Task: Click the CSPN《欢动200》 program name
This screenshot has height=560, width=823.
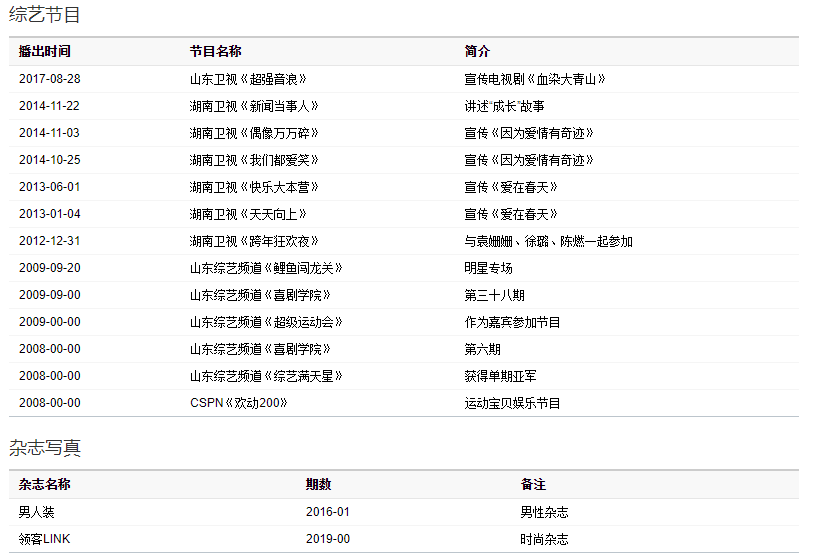Action: [x=239, y=403]
